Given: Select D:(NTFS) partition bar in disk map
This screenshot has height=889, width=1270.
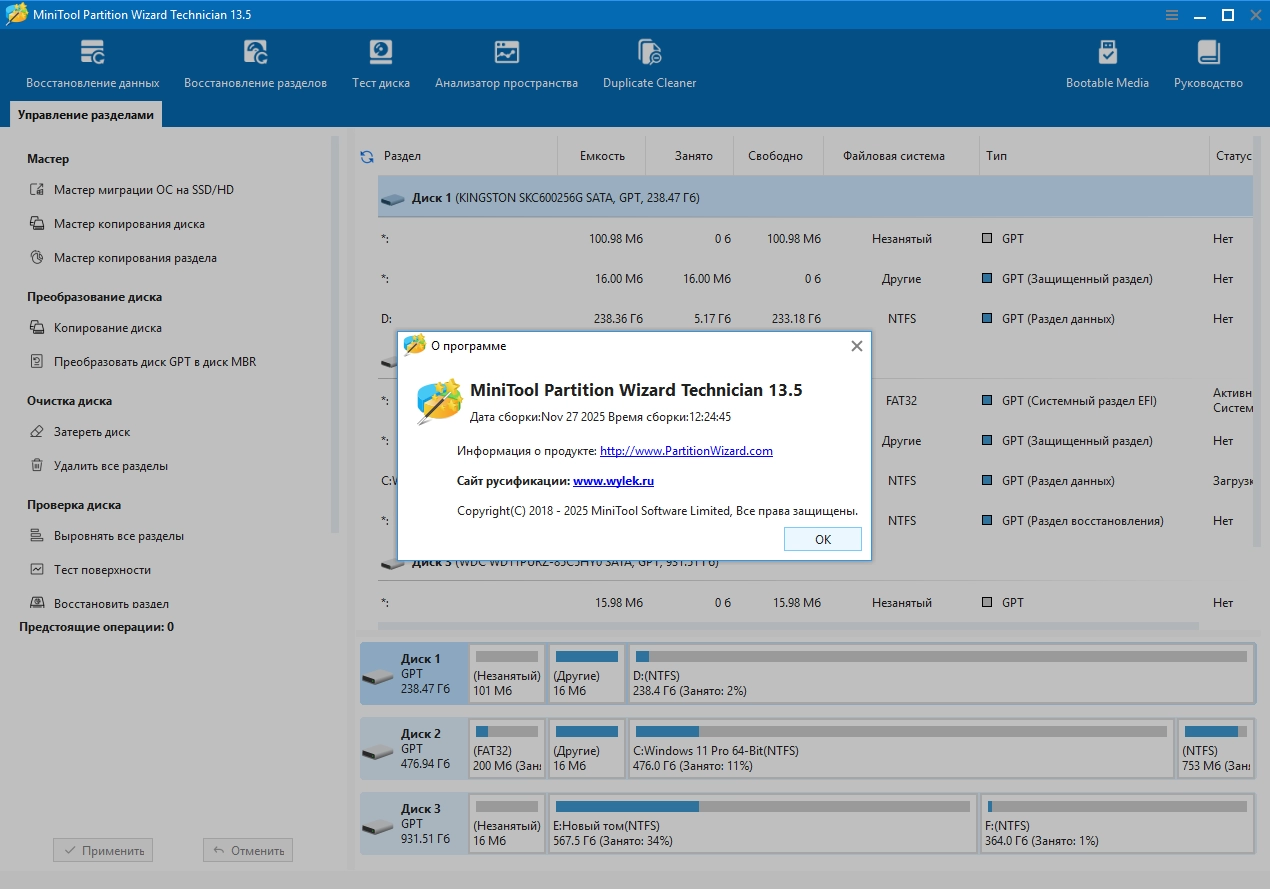Looking at the screenshot, I should click(x=940, y=674).
